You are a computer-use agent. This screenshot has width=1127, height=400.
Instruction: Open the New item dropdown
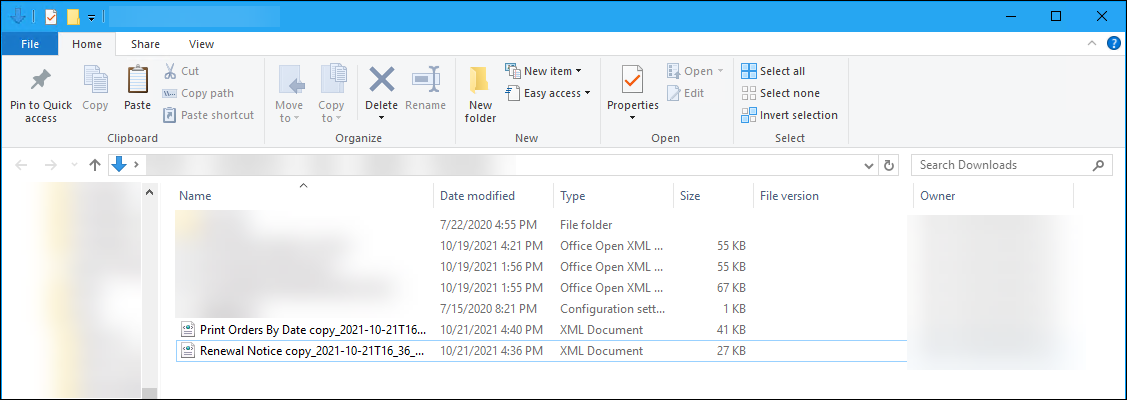[543, 71]
